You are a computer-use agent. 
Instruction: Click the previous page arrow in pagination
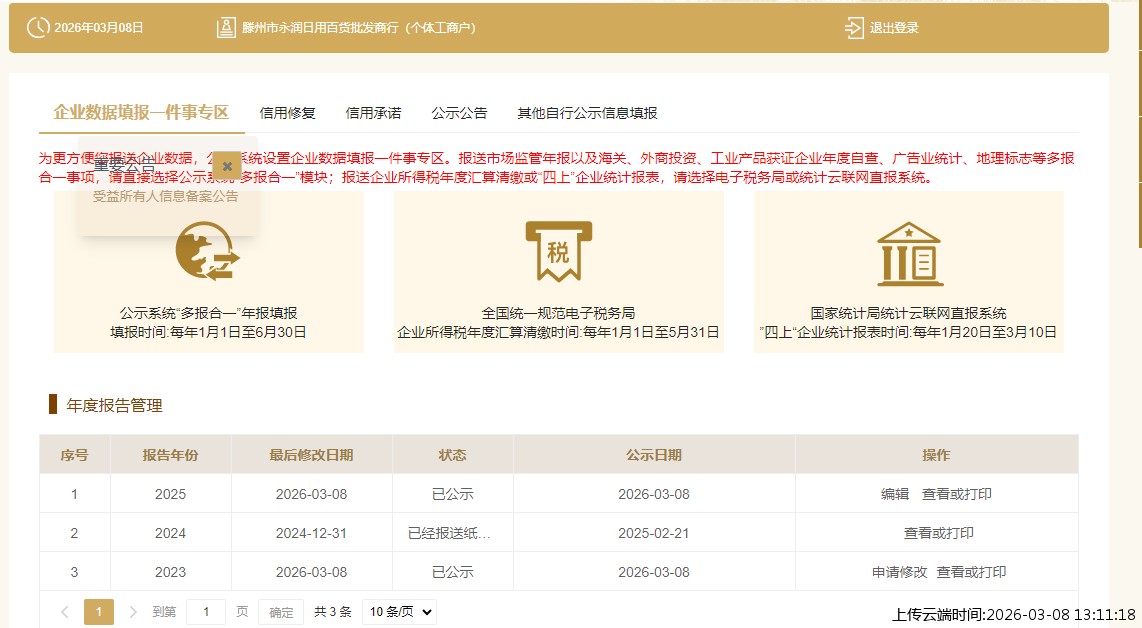pyautogui.click(x=64, y=611)
